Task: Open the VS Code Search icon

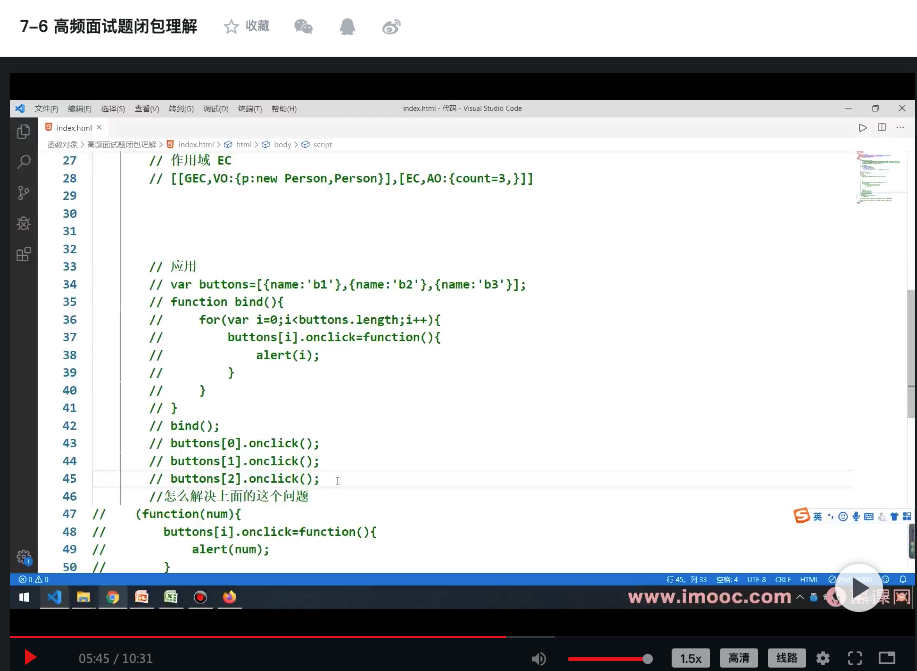Action: click(23, 162)
